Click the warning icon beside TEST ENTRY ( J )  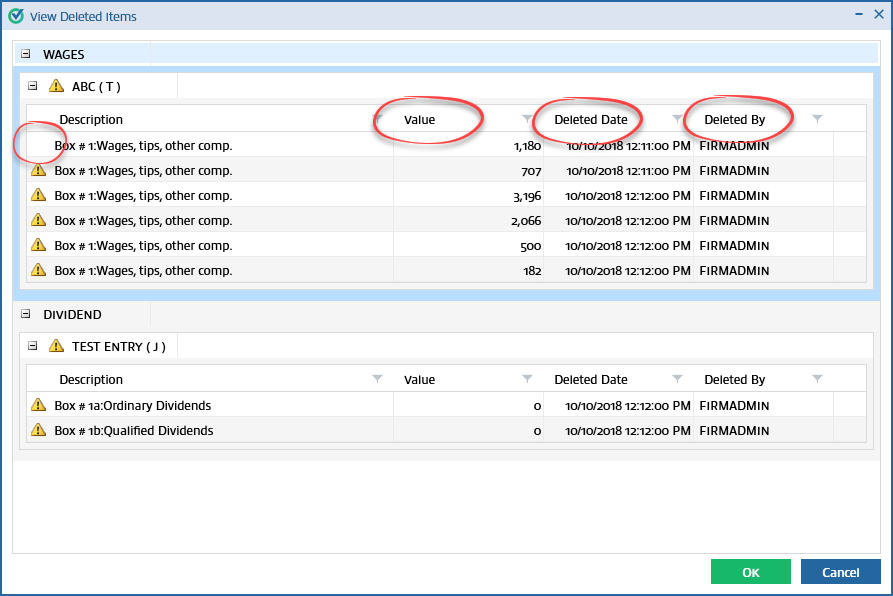coord(56,346)
